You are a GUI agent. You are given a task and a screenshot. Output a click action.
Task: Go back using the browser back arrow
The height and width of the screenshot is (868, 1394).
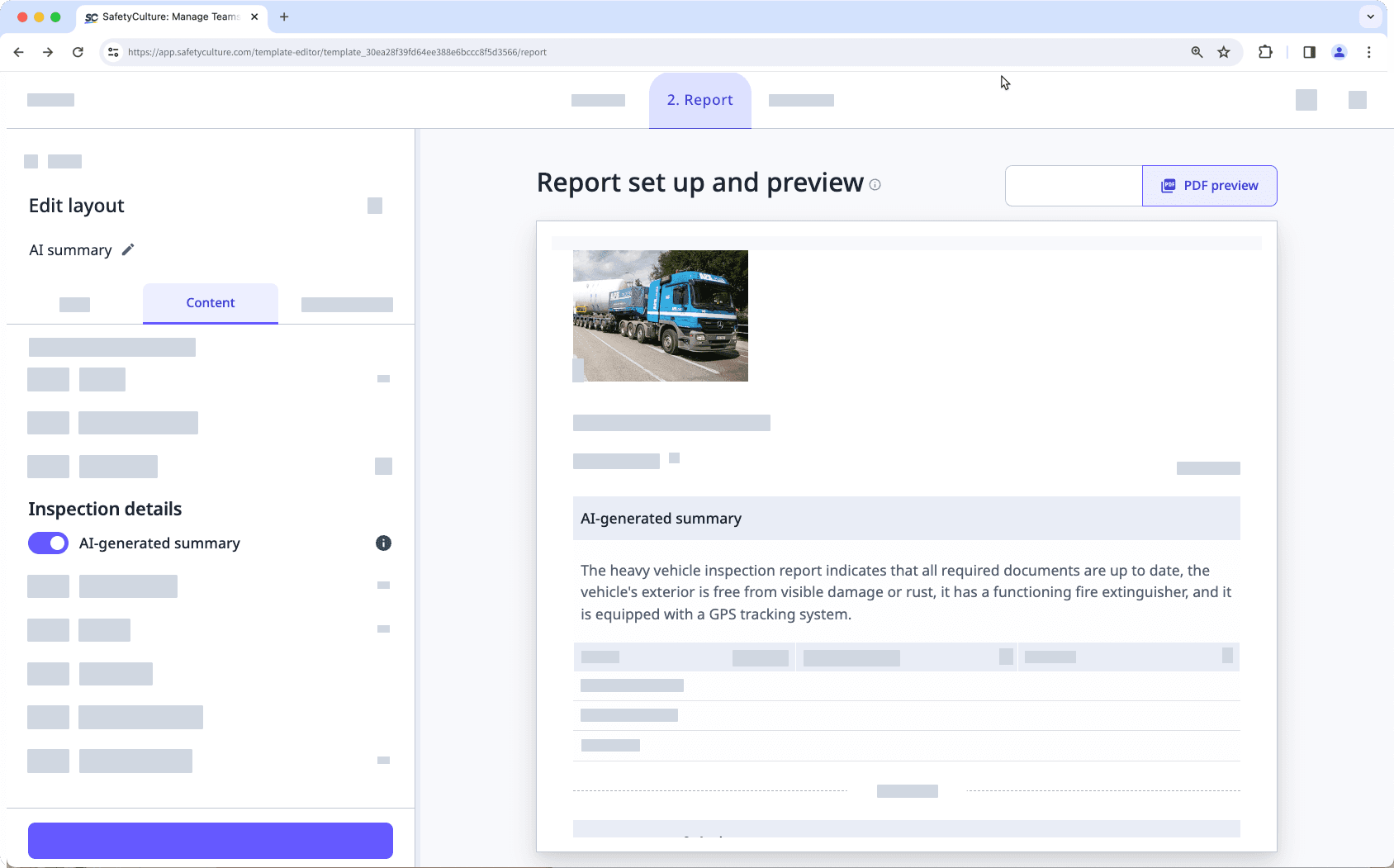click(x=18, y=51)
